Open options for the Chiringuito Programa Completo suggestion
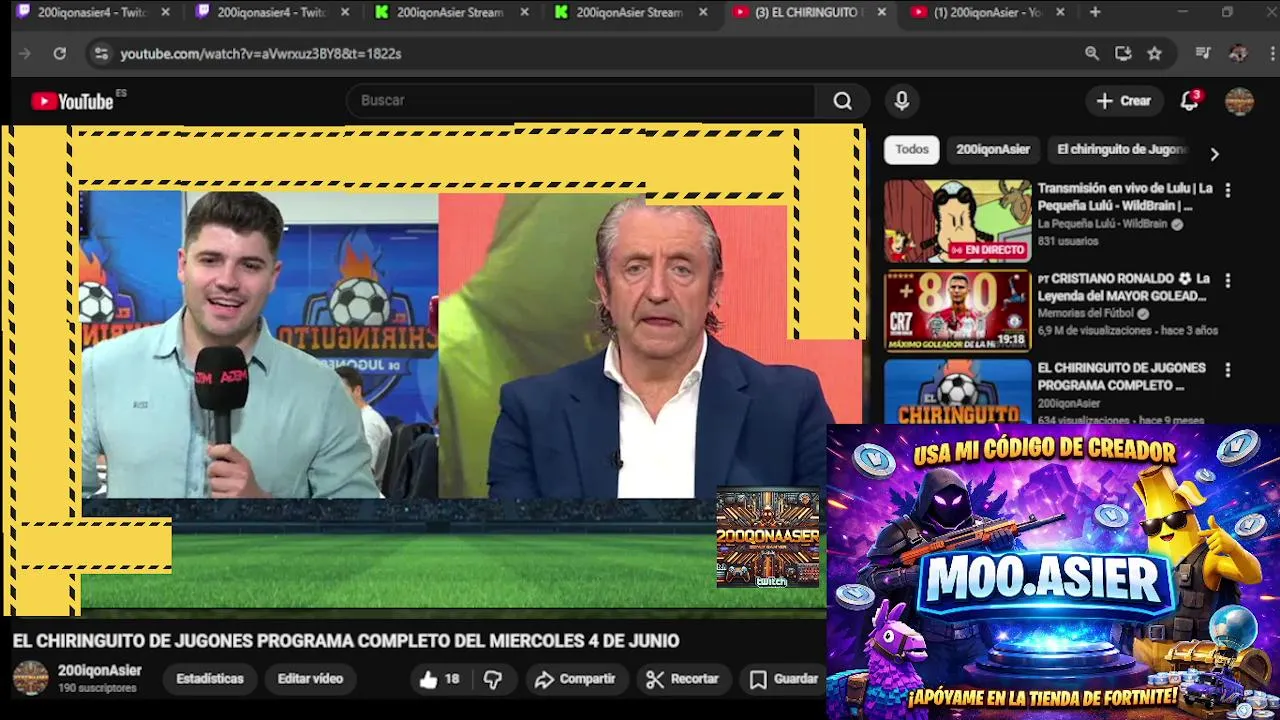The height and width of the screenshot is (720, 1280). click(1228, 370)
